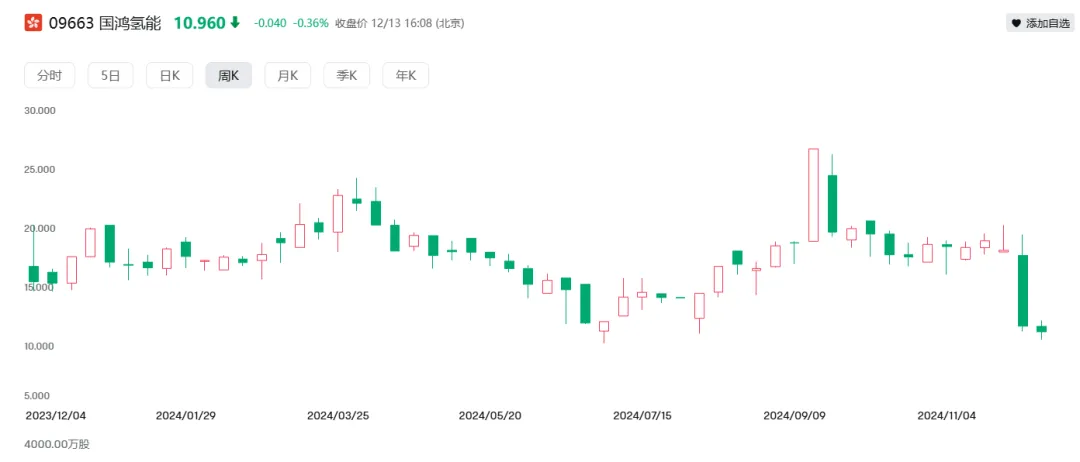Click the 2024/07/15 date label

[642, 416]
